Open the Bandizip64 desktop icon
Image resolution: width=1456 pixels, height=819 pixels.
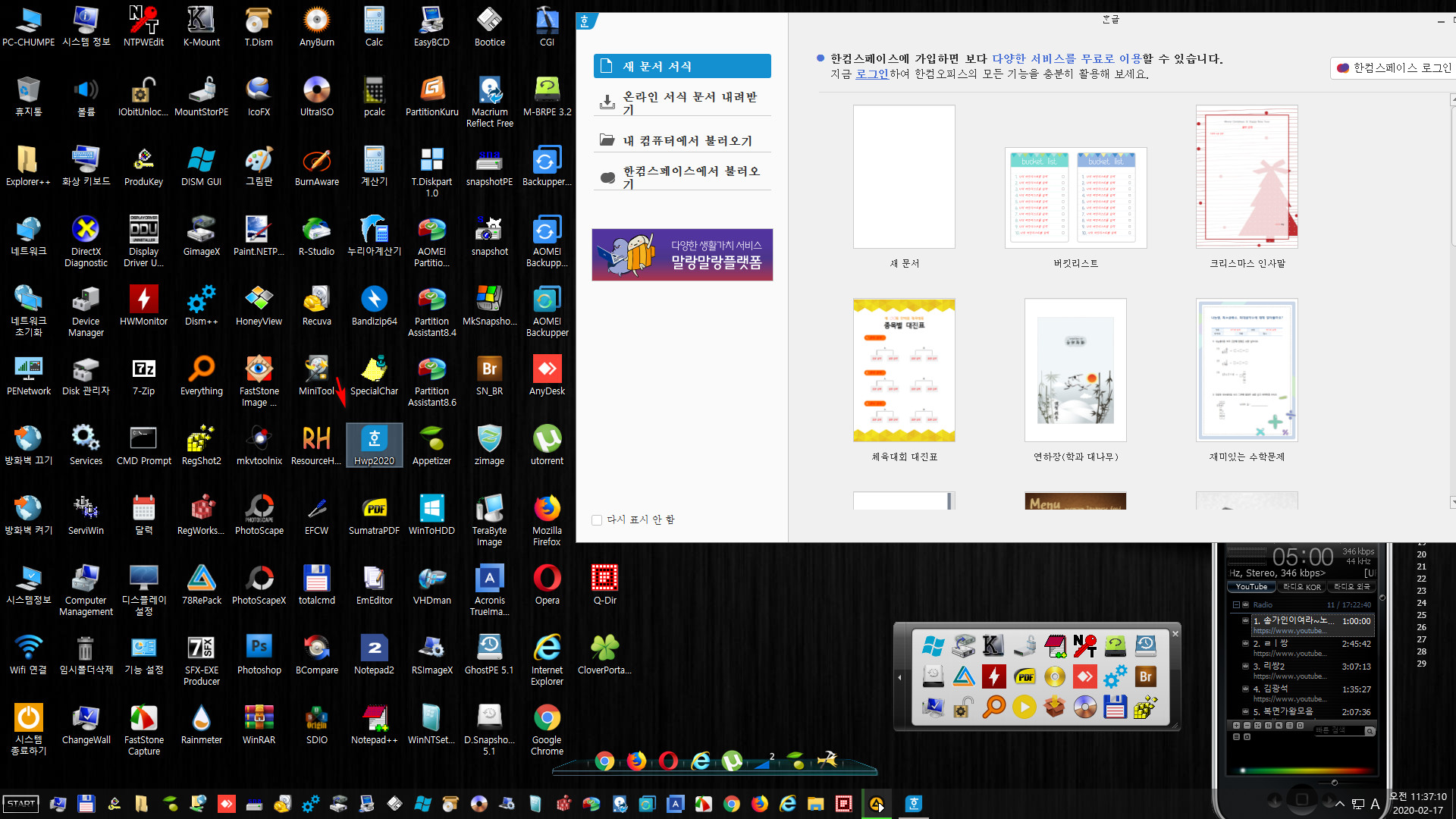[374, 306]
